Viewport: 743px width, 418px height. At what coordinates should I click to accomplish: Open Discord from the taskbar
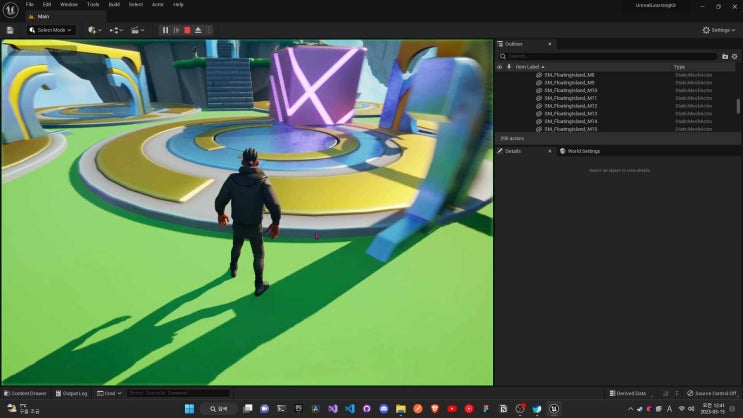[x=384, y=409]
